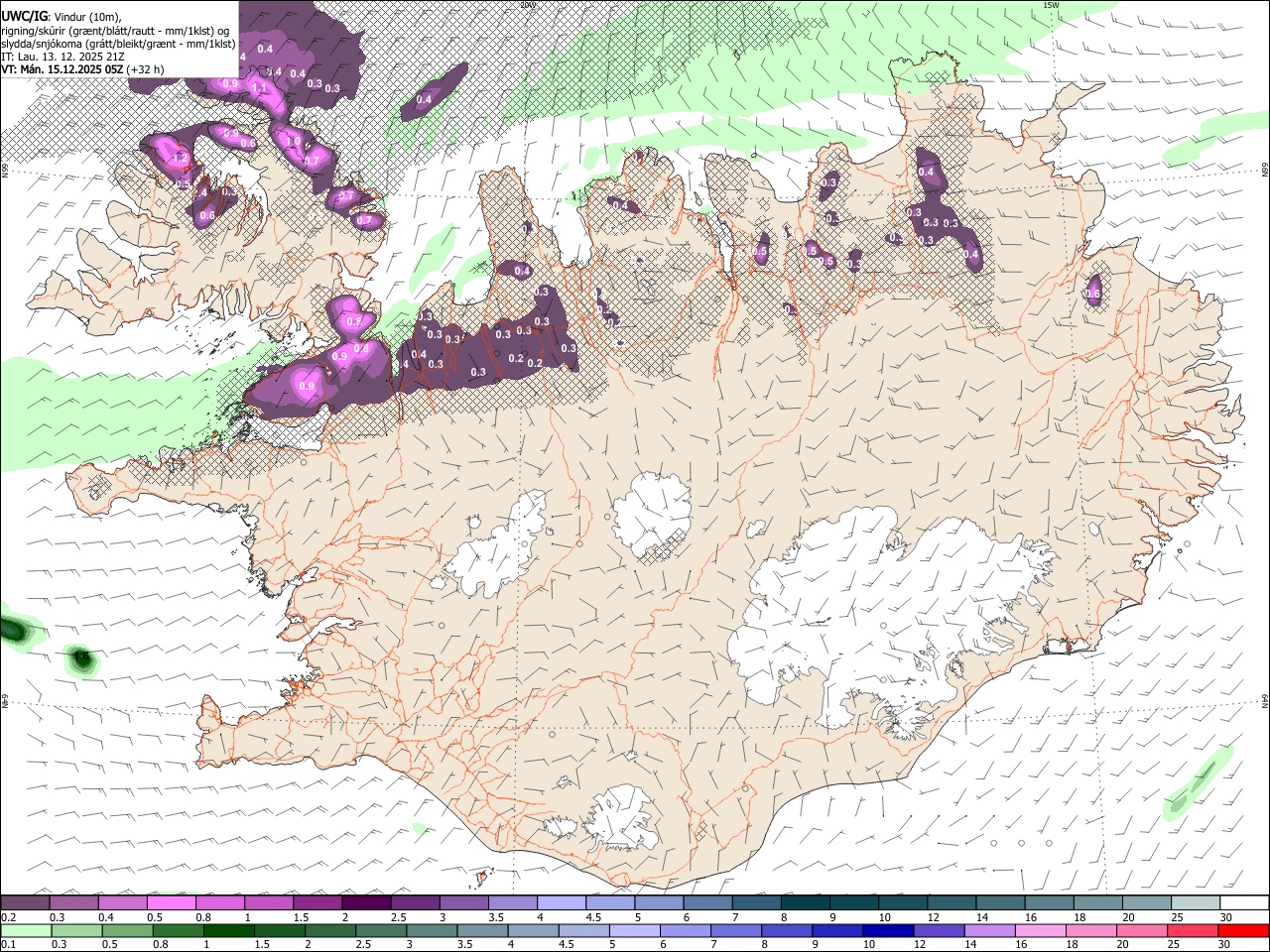Click the upper scale swatch between 14 and 16
The image size is (1270, 952).
click(x=998, y=903)
